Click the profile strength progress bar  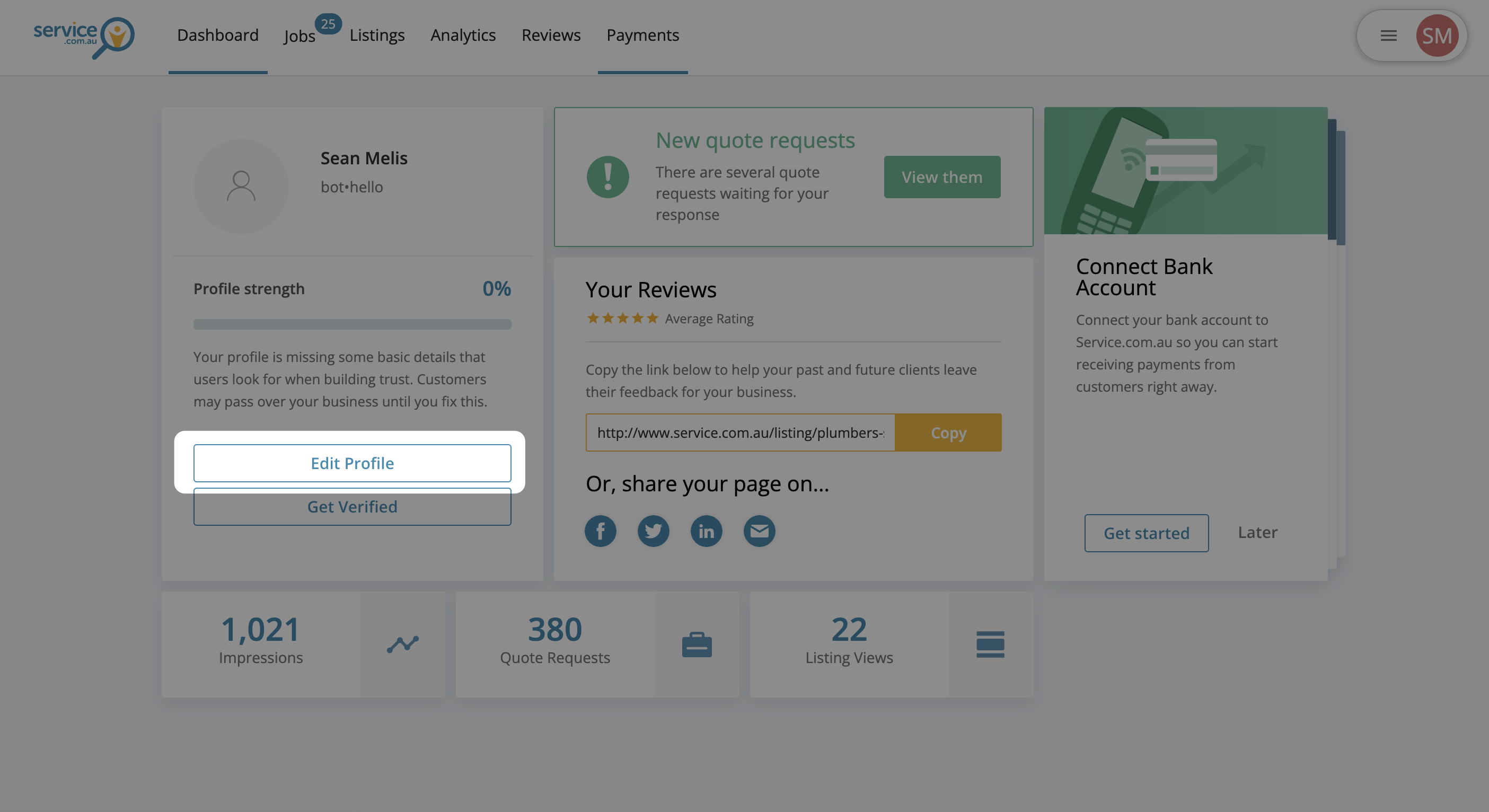click(x=352, y=324)
